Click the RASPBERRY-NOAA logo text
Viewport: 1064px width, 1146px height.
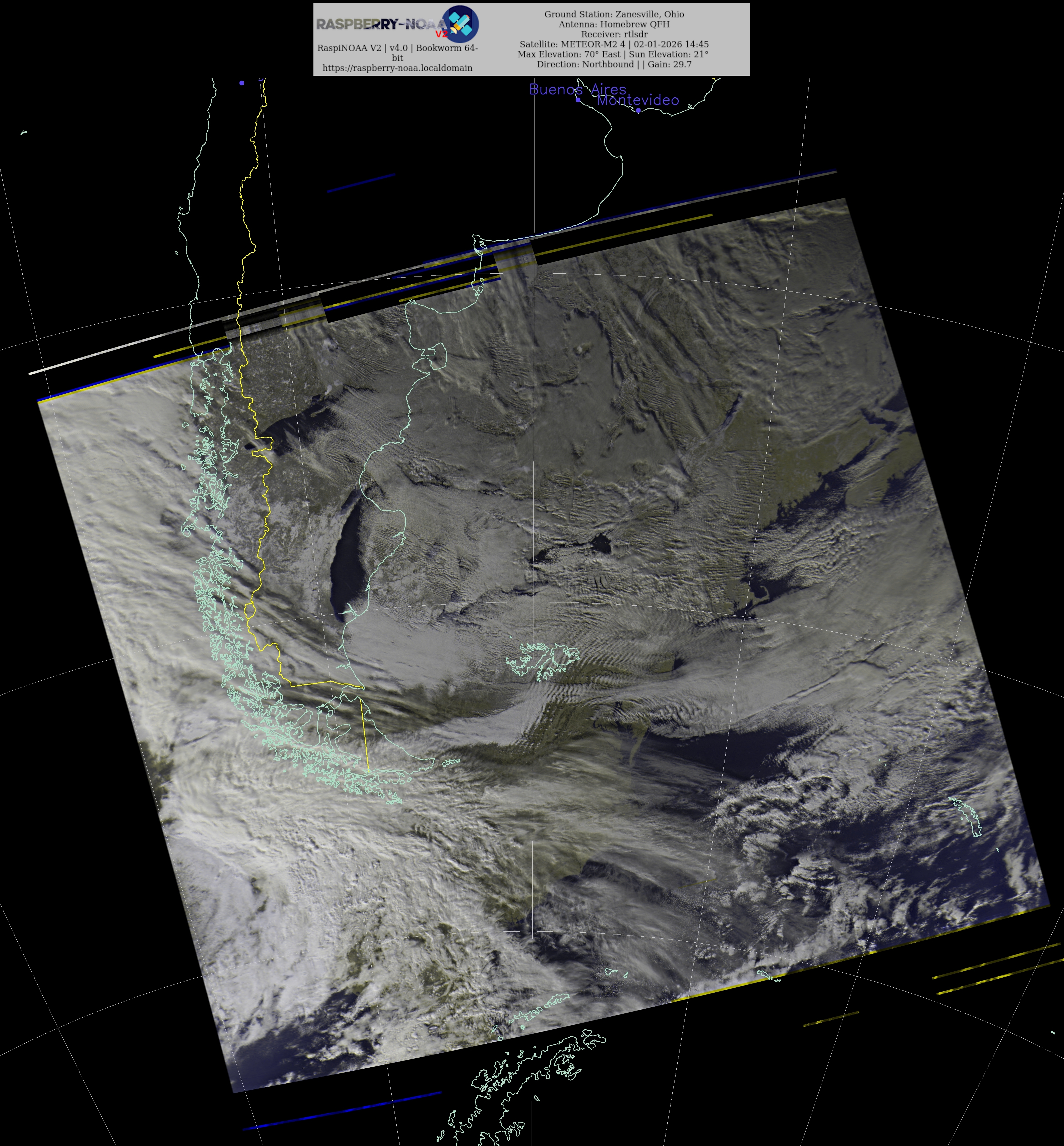click(380, 24)
